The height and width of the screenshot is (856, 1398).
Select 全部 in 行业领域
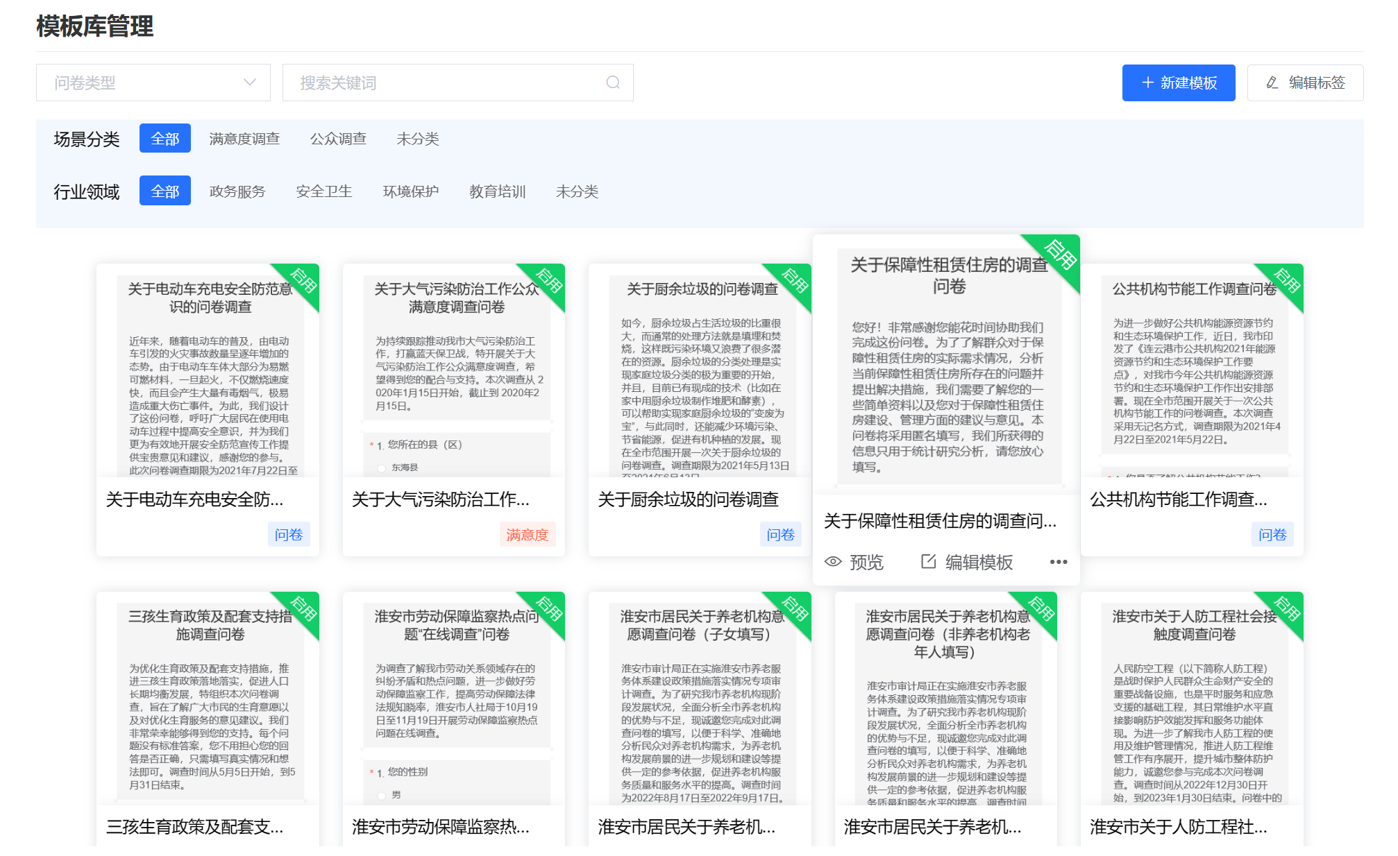click(165, 191)
